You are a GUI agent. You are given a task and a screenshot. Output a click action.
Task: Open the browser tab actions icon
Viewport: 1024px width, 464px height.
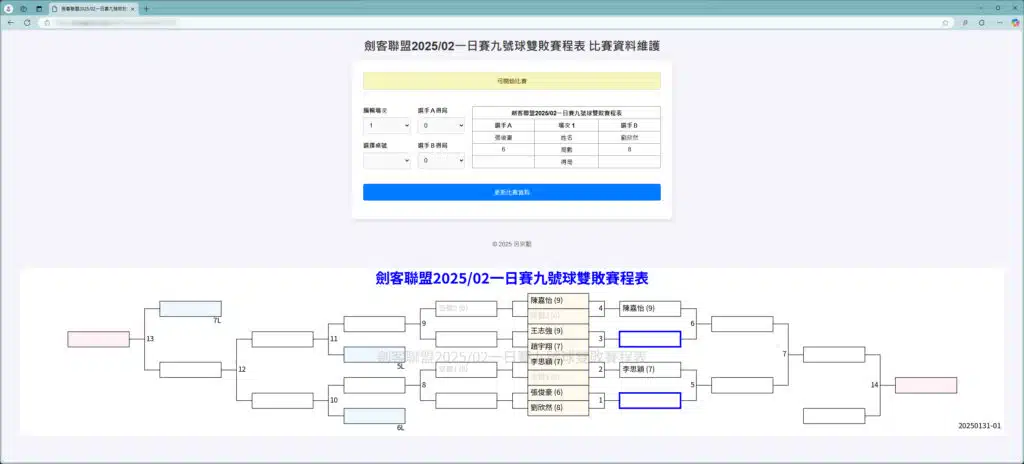click(39, 8)
